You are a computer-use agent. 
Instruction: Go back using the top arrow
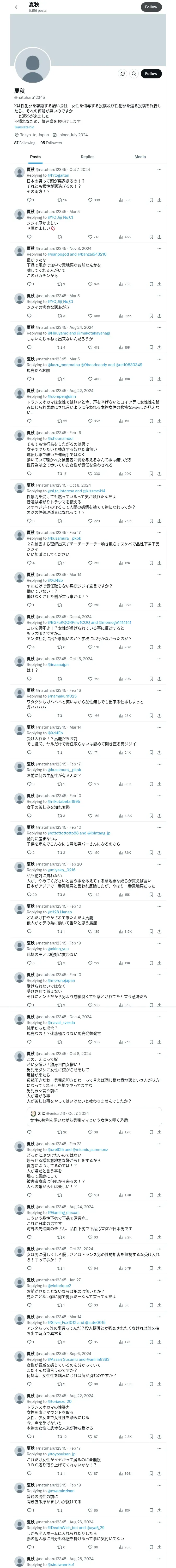pyautogui.click(x=17, y=7)
